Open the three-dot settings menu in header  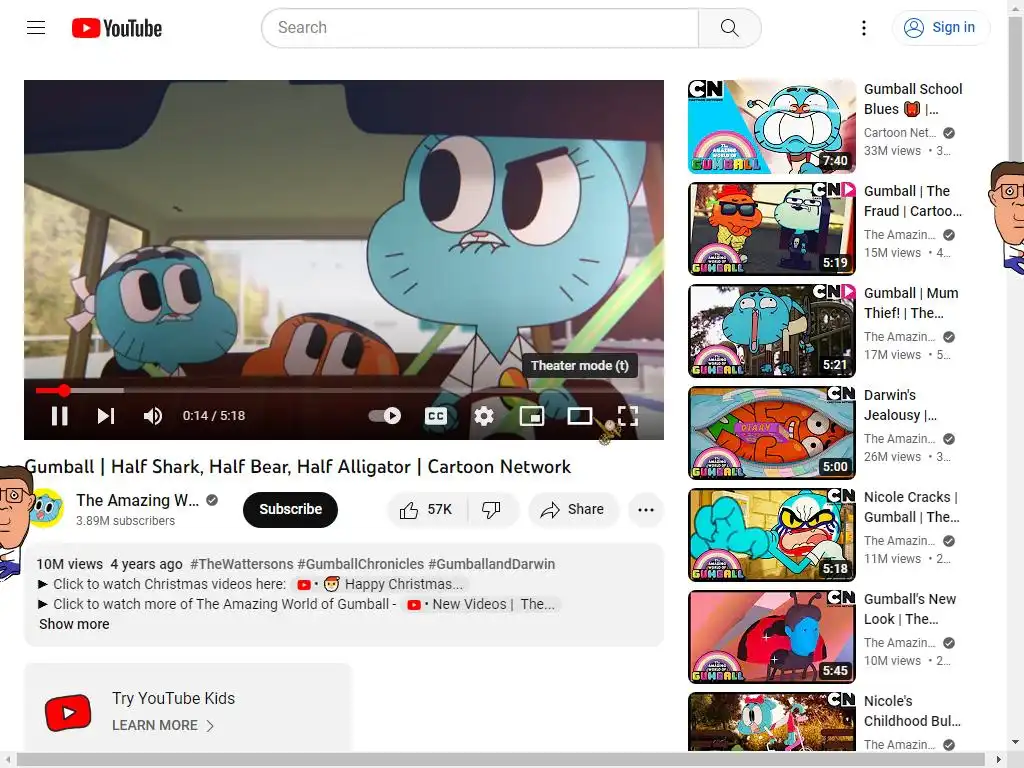(x=863, y=27)
